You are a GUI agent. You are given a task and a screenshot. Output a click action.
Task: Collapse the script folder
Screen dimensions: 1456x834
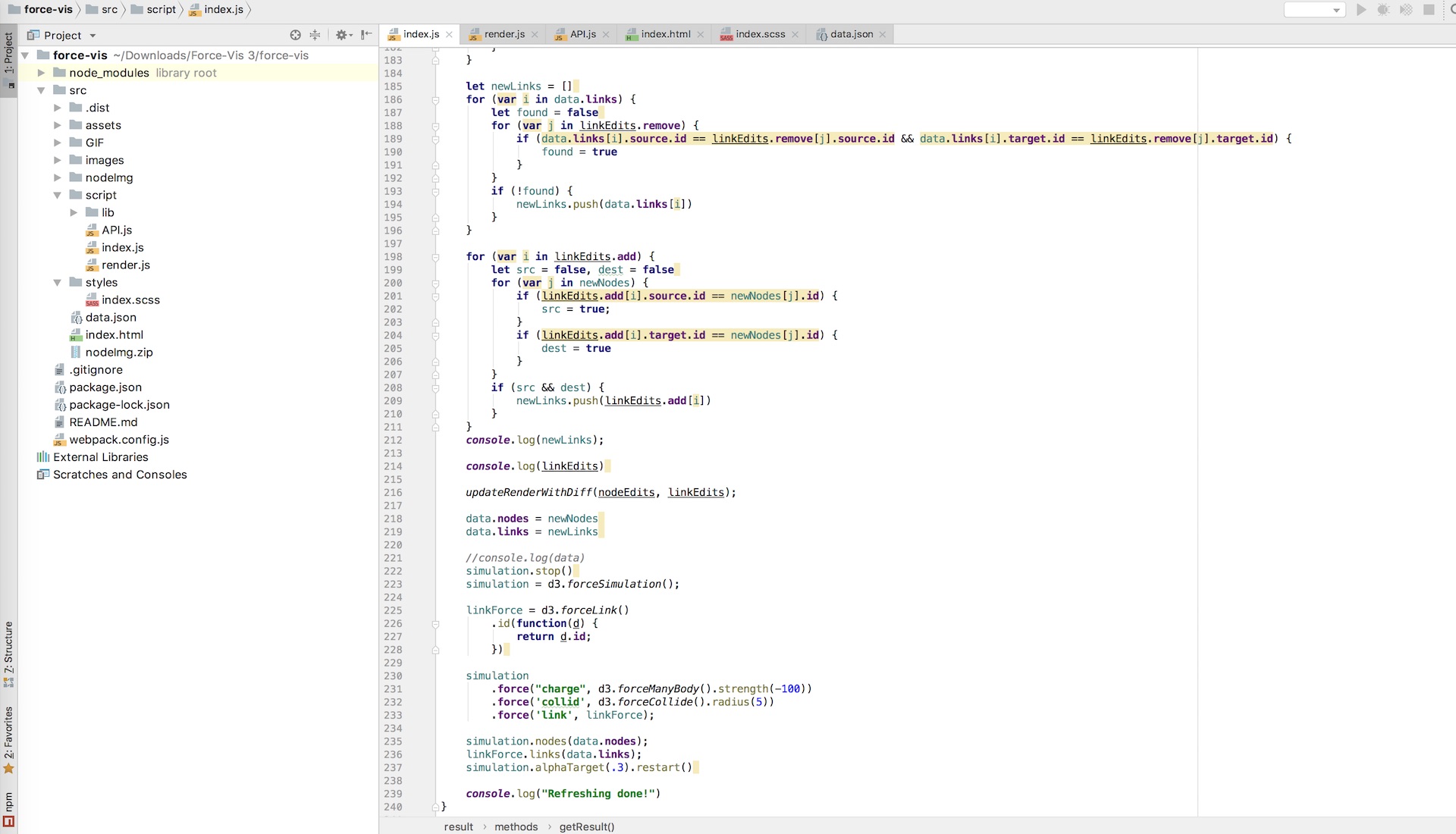point(57,195)
